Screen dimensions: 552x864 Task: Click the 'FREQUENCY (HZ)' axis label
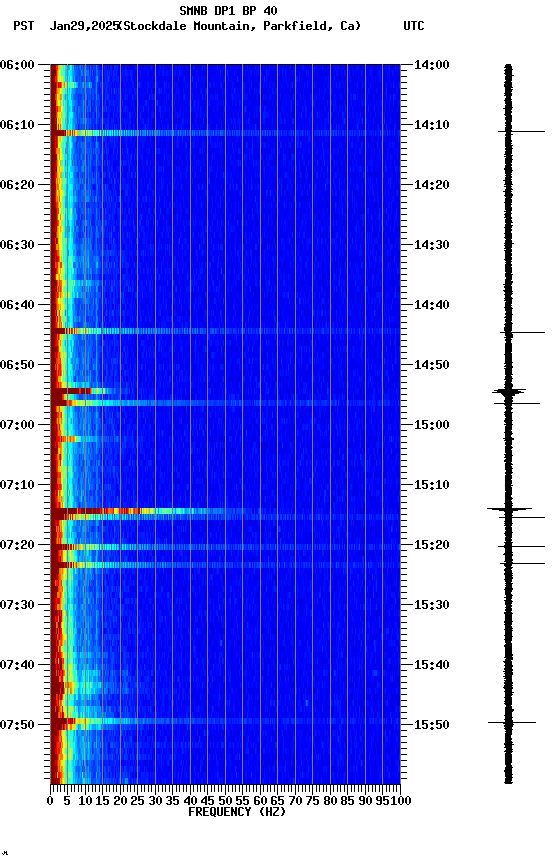[237, 812]
